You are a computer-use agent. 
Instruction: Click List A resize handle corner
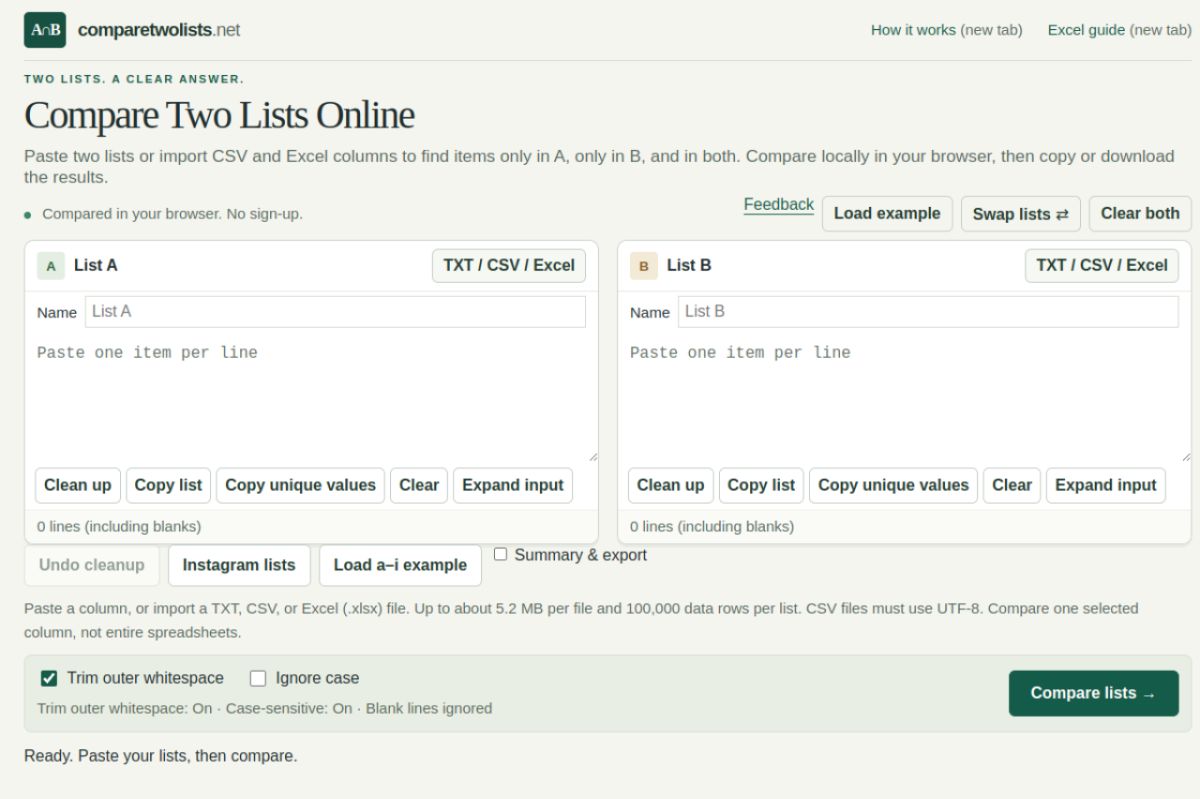tap(592, 455)
